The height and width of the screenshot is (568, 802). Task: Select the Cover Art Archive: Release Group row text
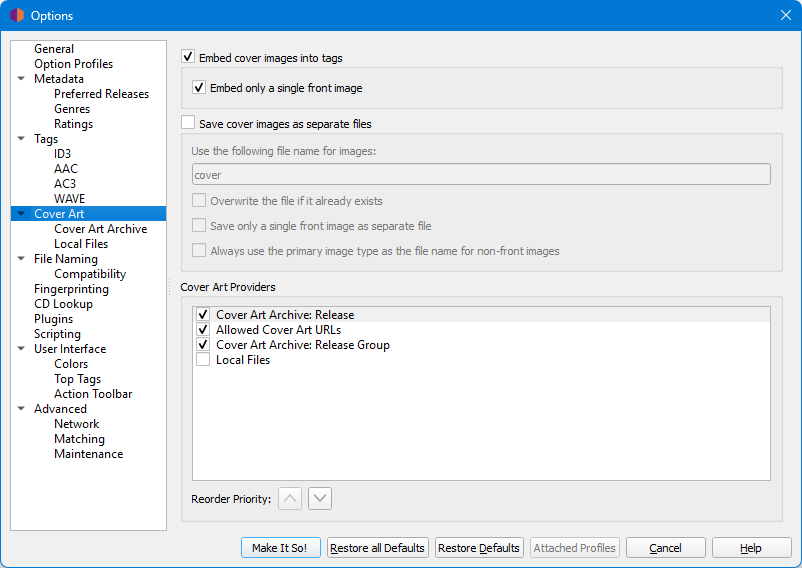pyautogui.click(x=303, y=345)
